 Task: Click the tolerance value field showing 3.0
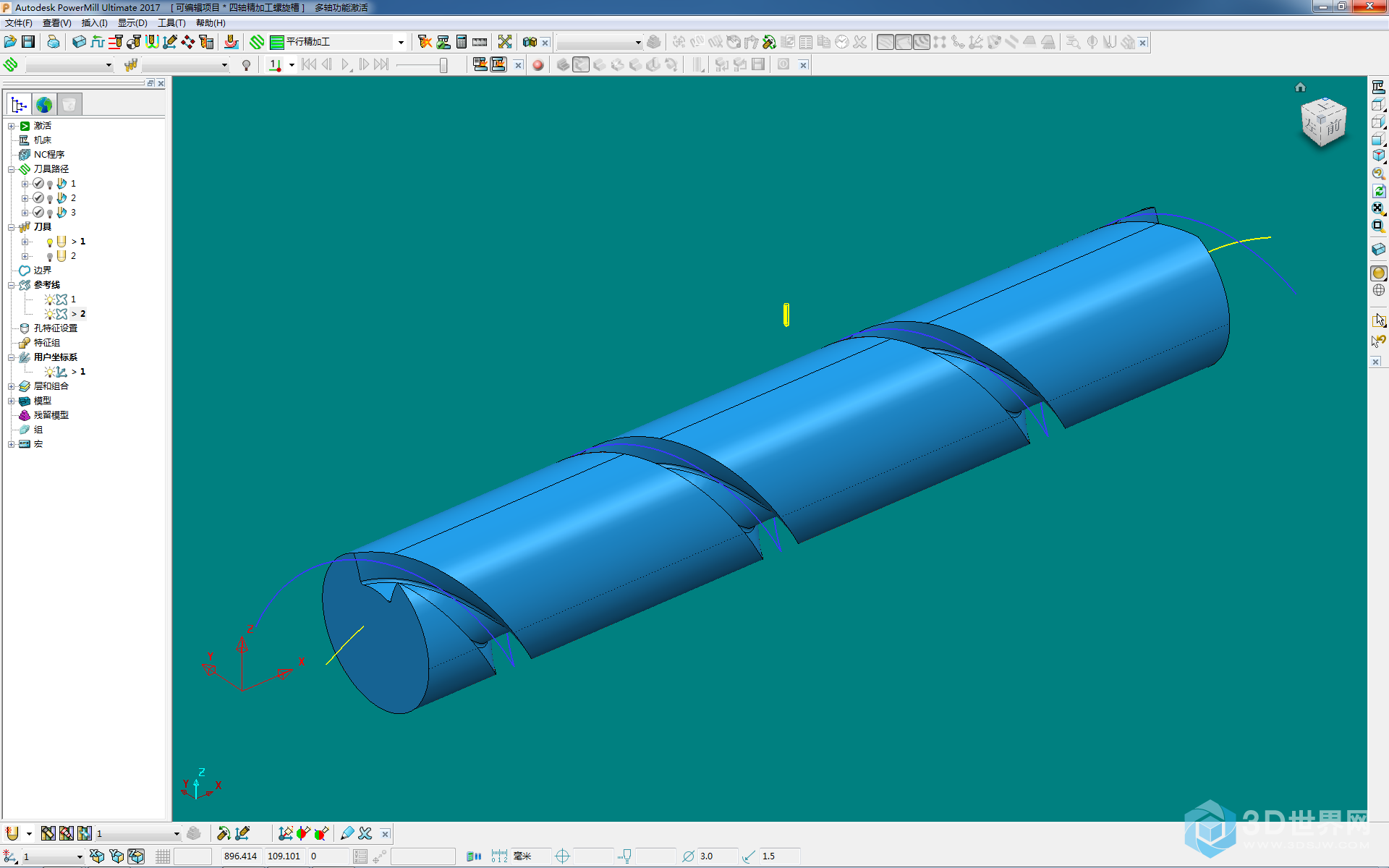[x=717, y=856]
